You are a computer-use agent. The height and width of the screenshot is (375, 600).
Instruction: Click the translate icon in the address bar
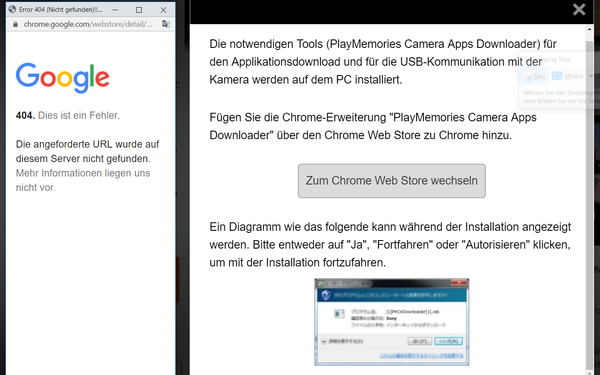(x=166, y=24)
